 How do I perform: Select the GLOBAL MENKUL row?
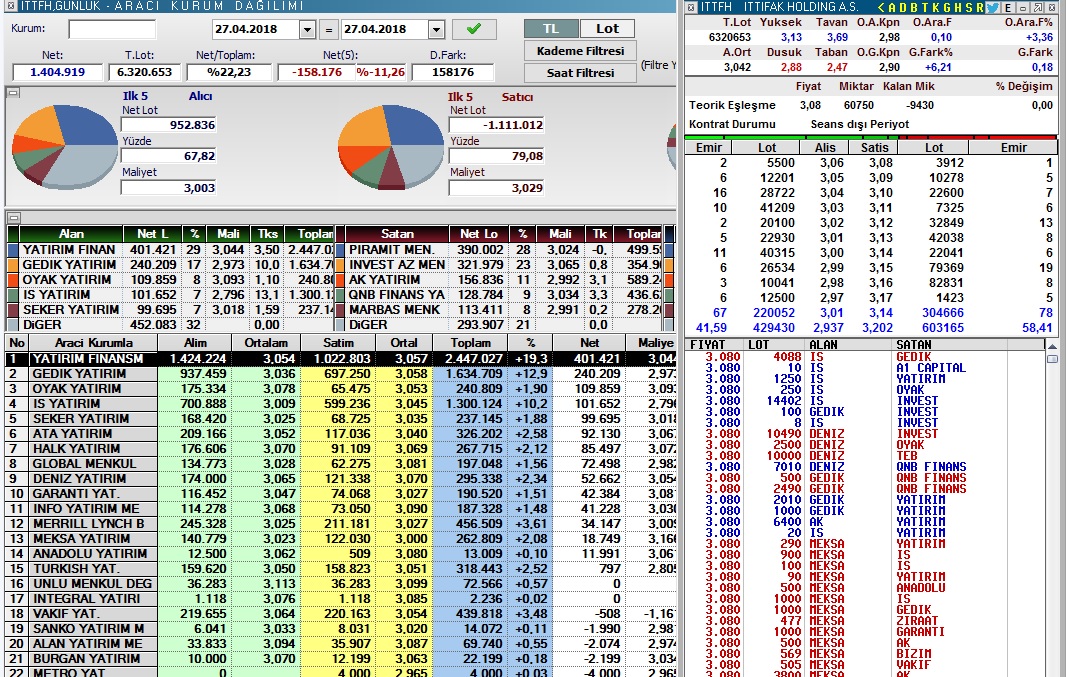(x=341, y=464)
